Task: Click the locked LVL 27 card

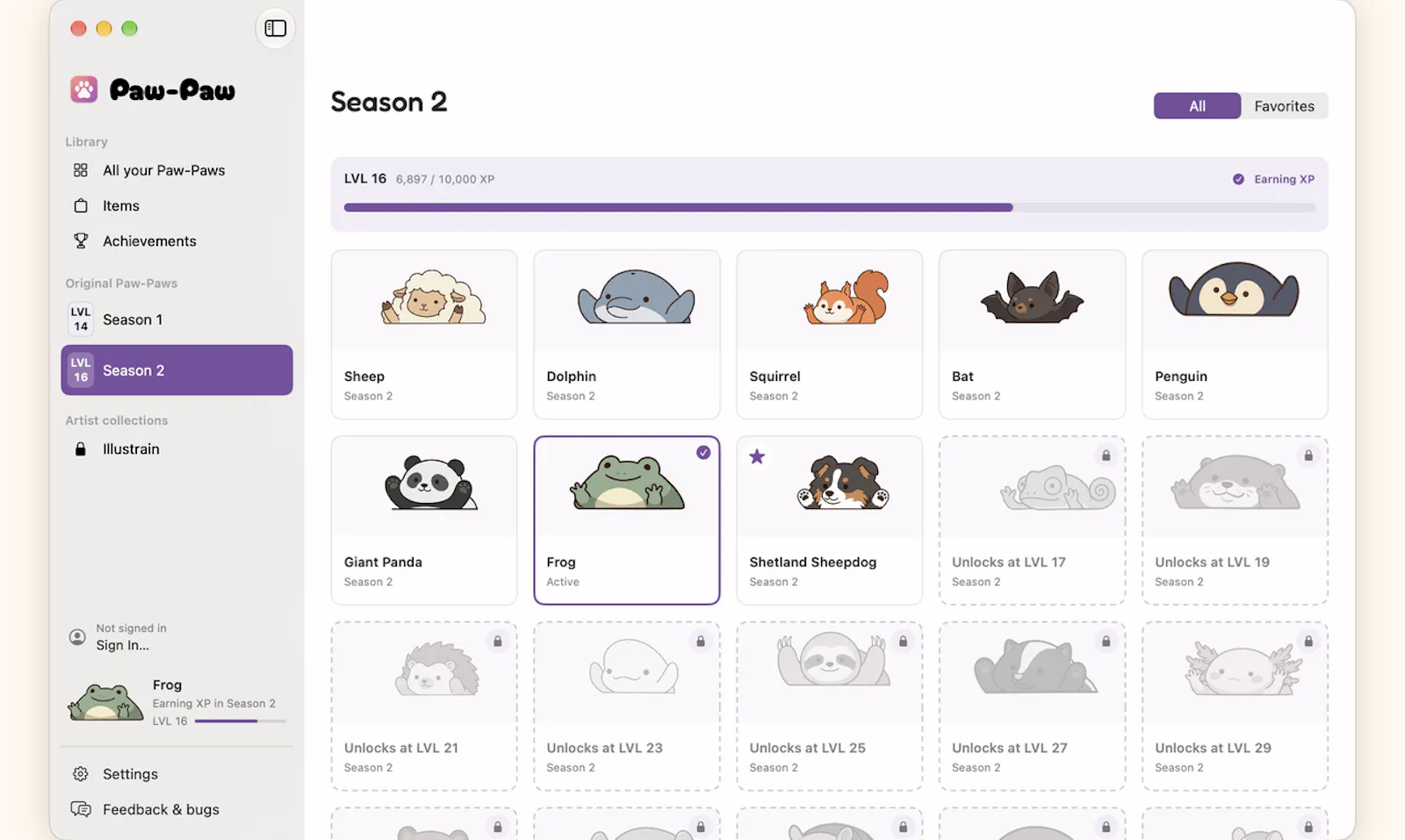Action: [1032, 707]
